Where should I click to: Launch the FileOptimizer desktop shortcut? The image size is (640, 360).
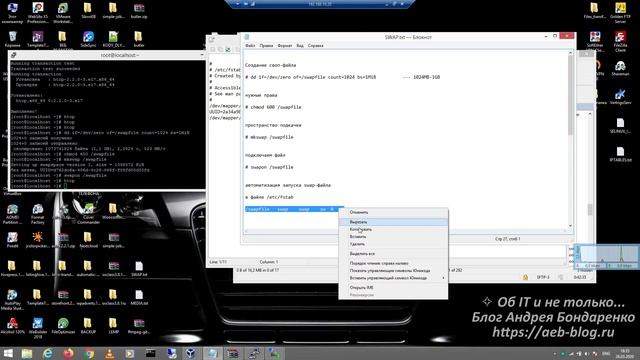click(63, 326)
